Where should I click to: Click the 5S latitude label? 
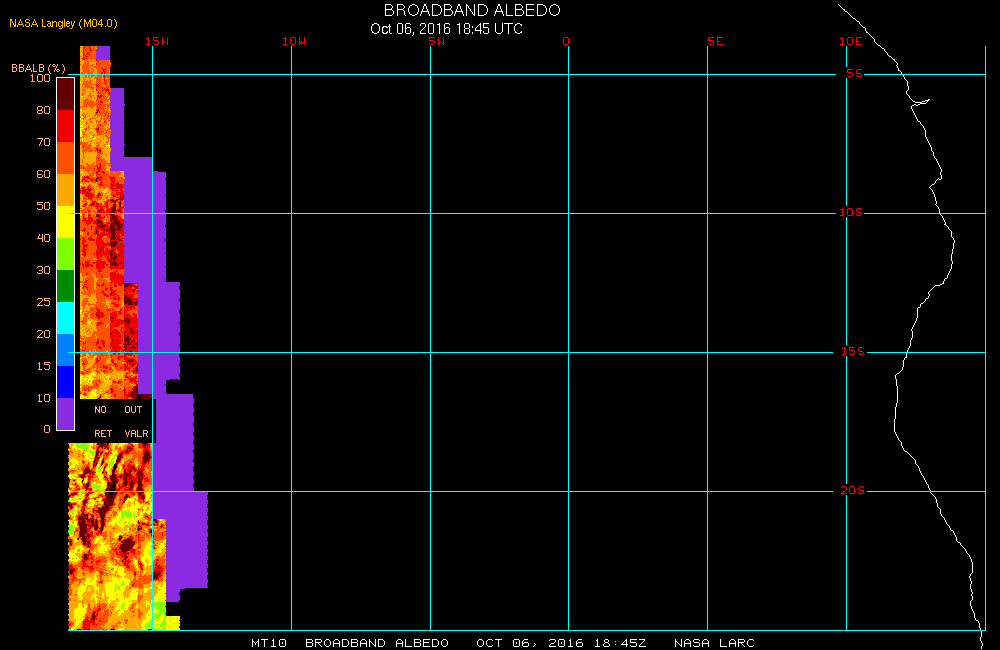[x=855, y=73]
